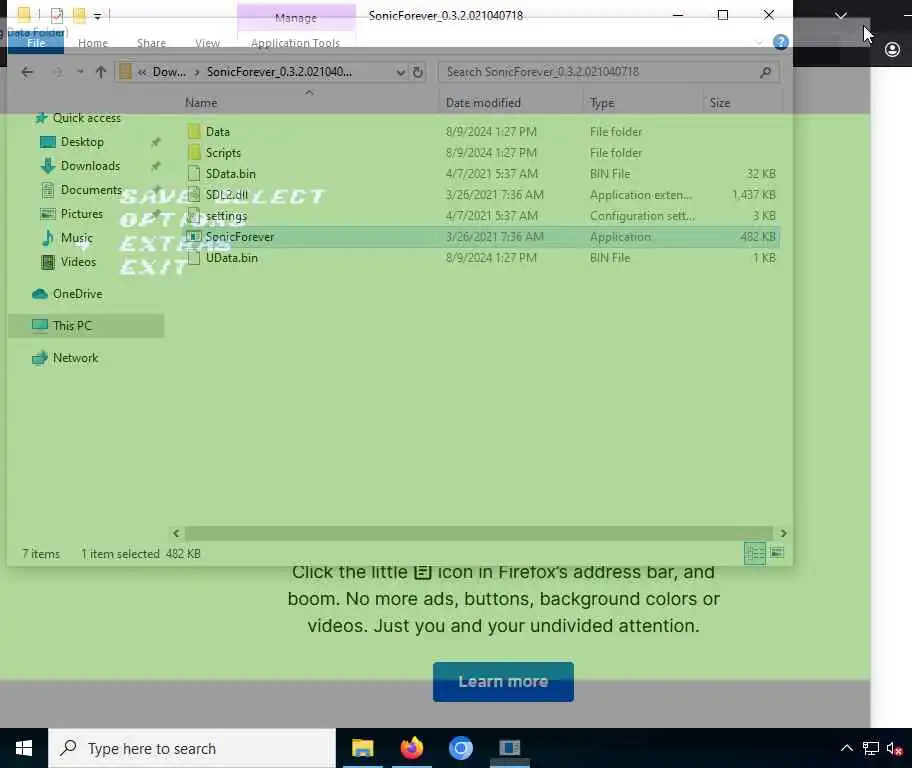Screen dimensions: 912x768
Task: Open File Explorer from the taskbar
Action: click(x=362, y=748)
